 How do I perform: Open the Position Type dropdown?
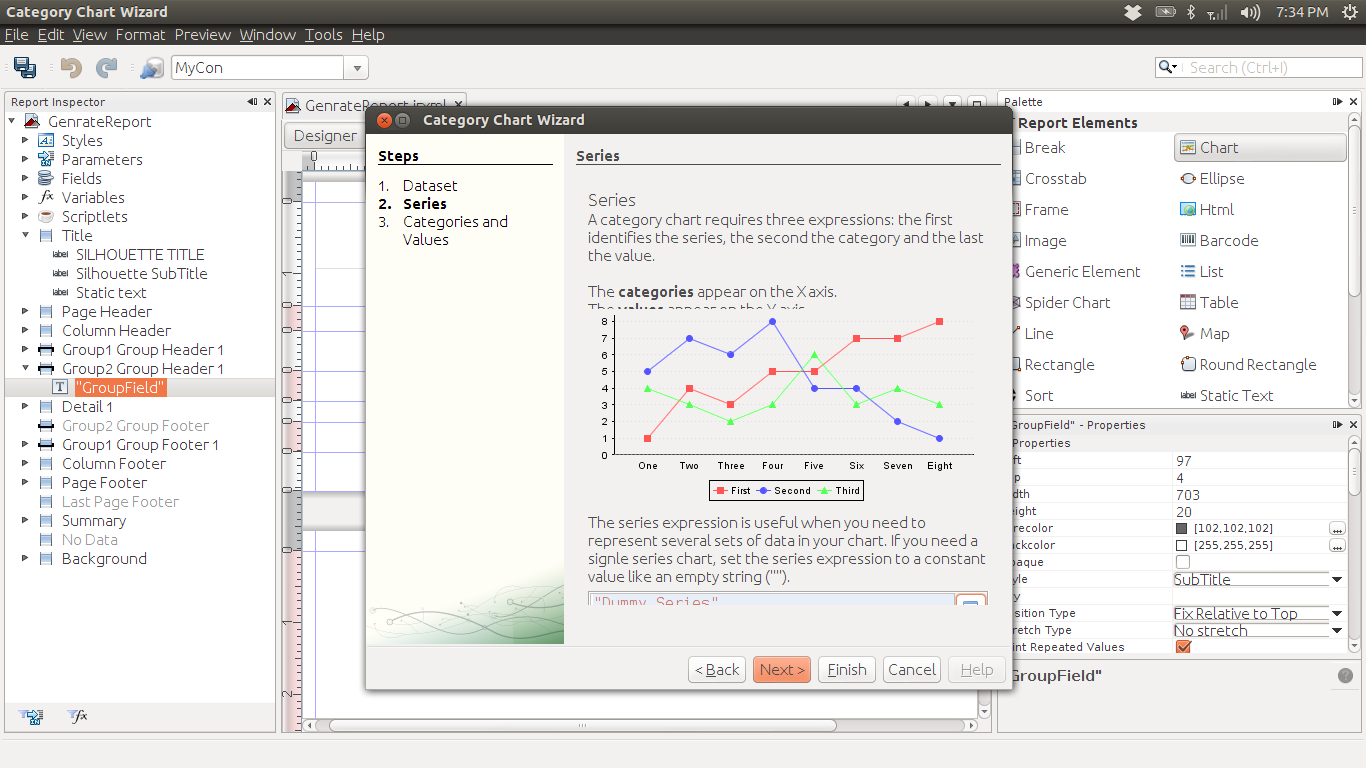coord(1338,613)
